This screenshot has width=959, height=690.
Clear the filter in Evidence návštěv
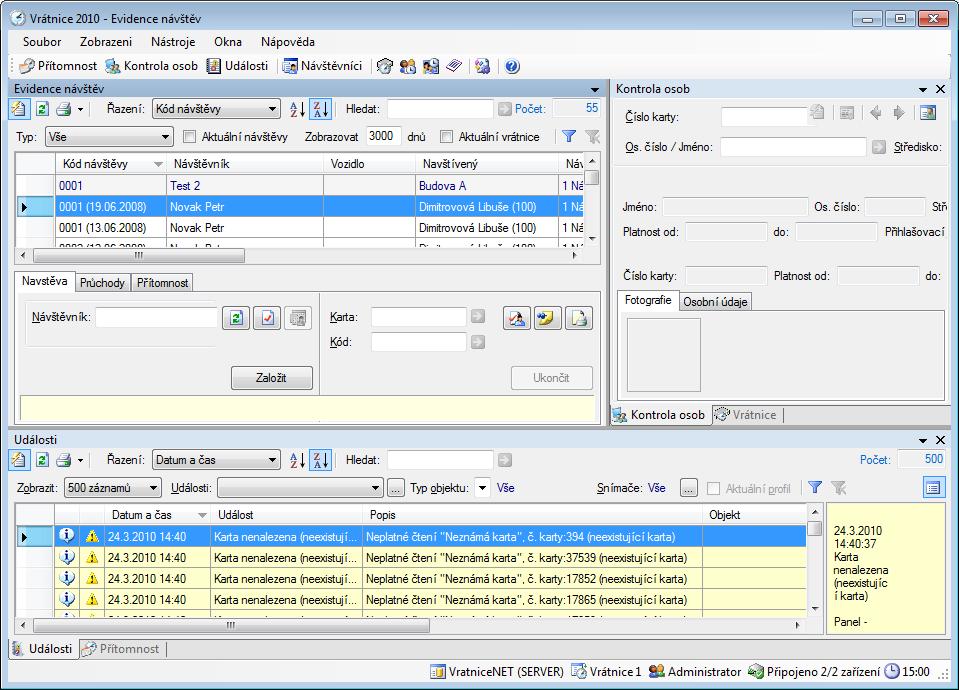(592, 136)
